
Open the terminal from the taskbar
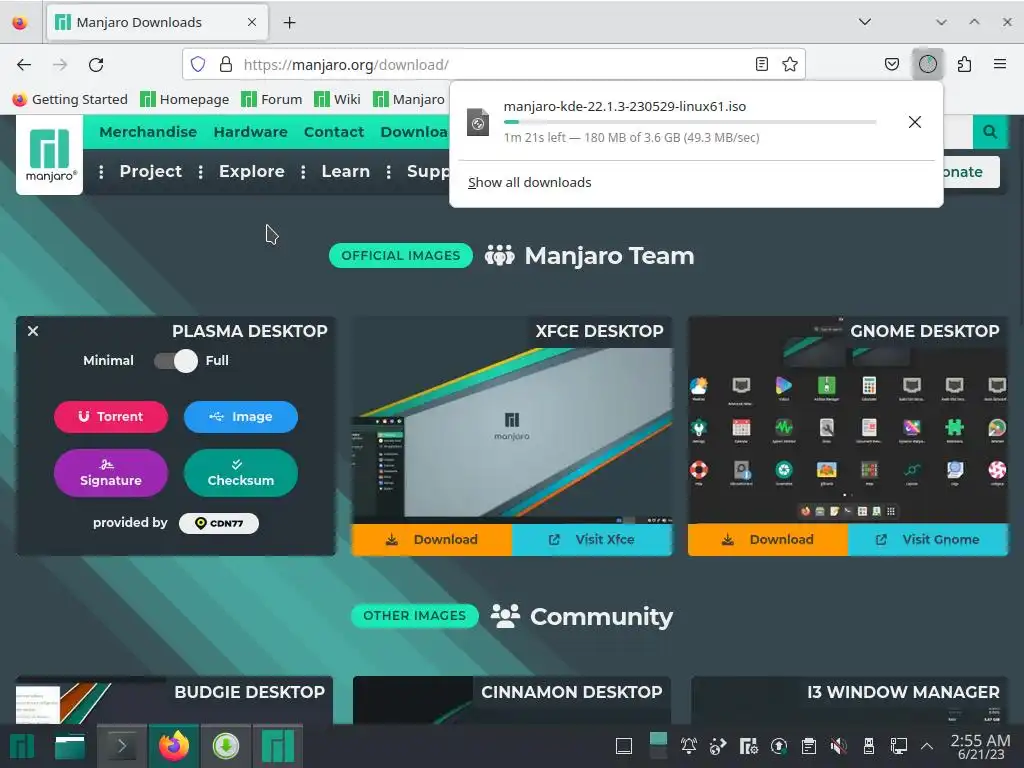(121, 746)
